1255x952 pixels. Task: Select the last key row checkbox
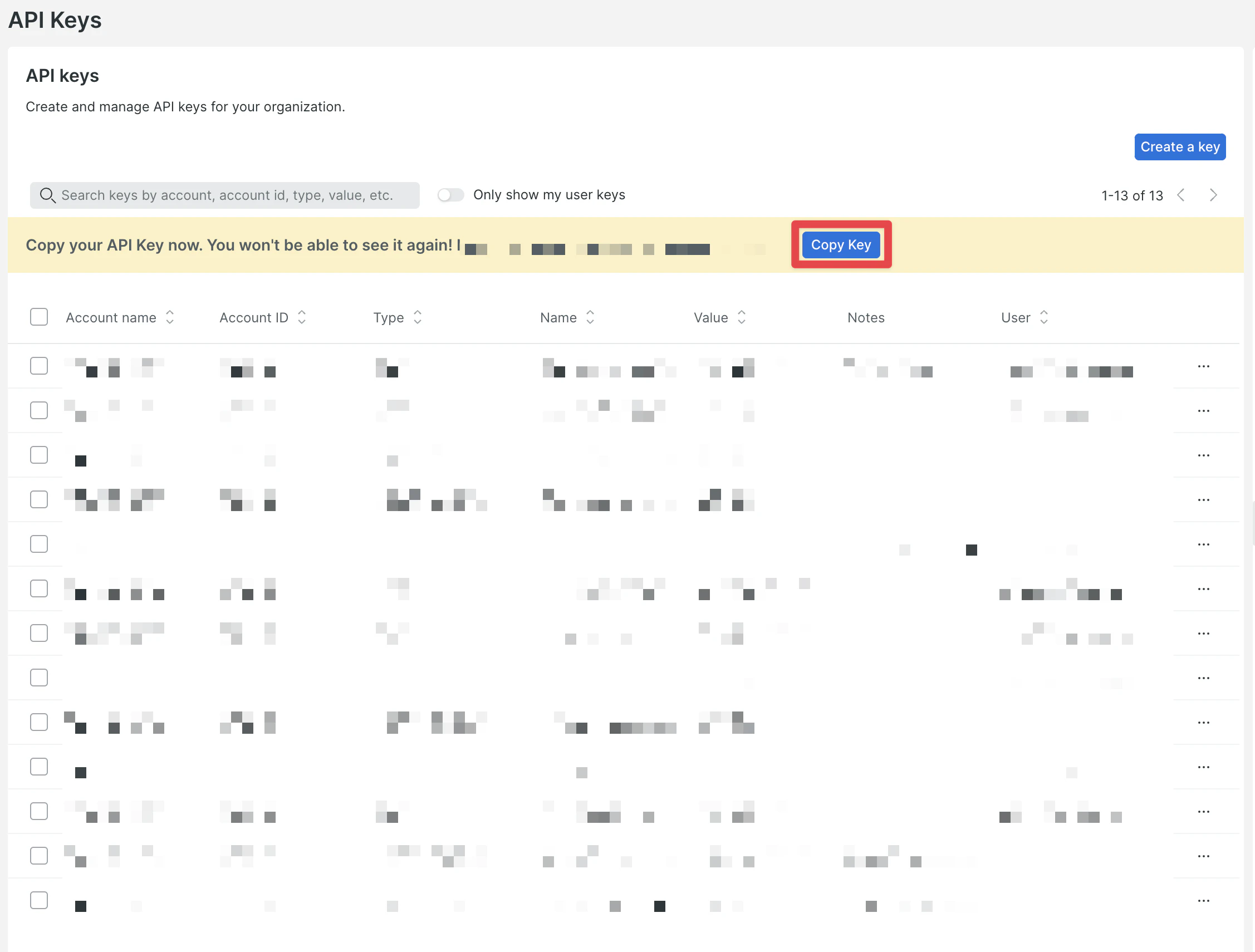coord(38,900)
